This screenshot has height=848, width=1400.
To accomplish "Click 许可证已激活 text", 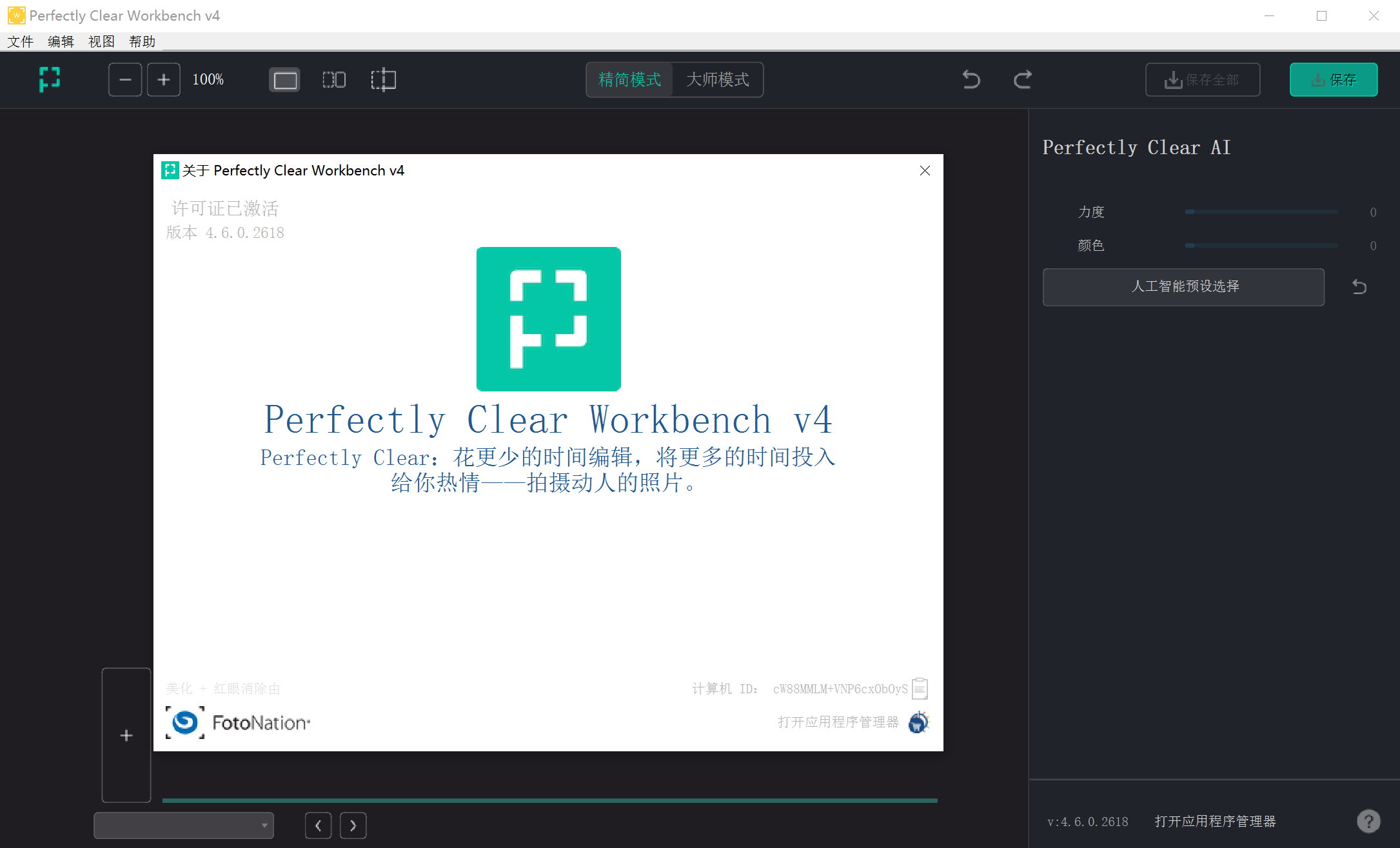I will click(225, 208).
